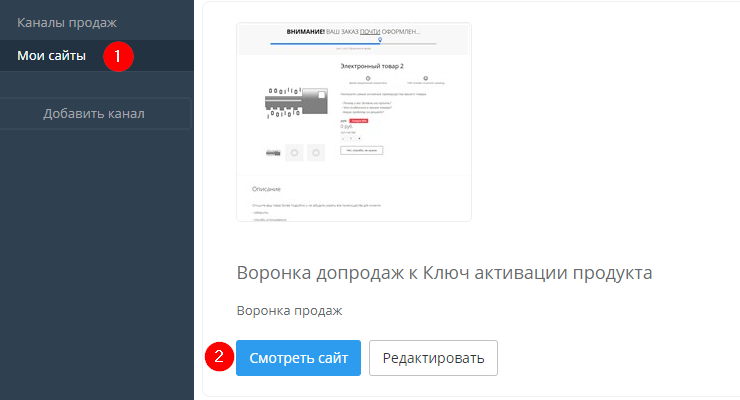This screenshot has width=740, height=400.
Task: Select the first small key thumbnail under product image
Action: tap(272, 152)
